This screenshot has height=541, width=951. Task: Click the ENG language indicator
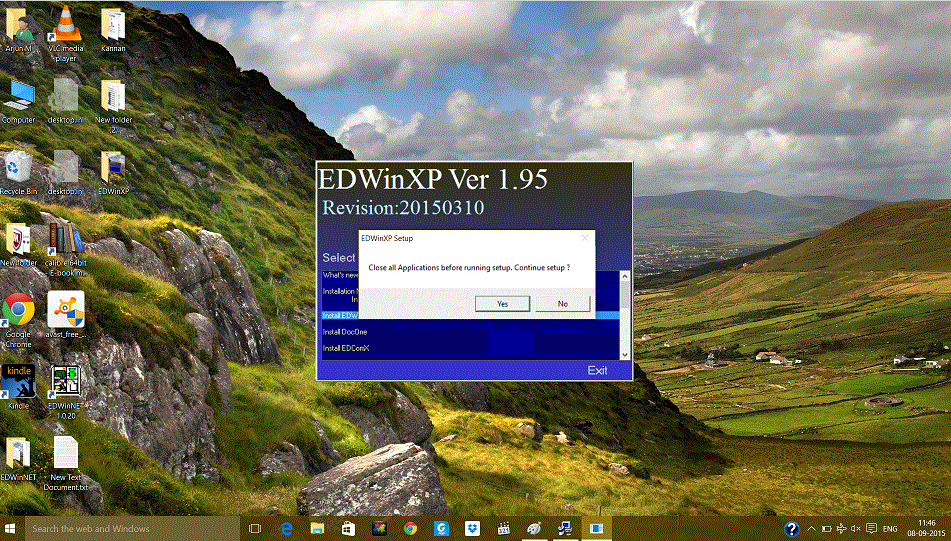click(890, 528)
